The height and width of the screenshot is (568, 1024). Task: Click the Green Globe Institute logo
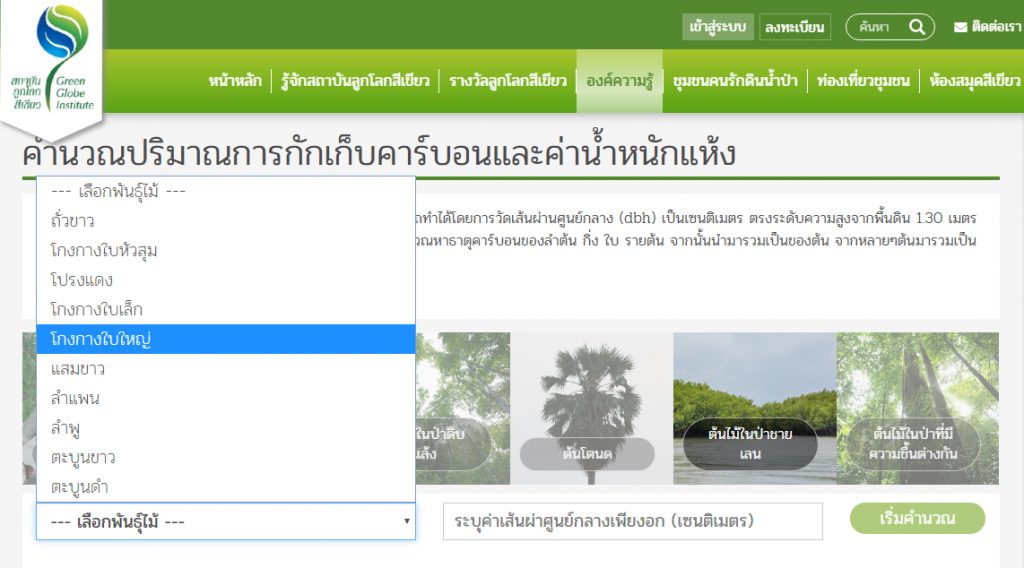(x=52, y=60)
